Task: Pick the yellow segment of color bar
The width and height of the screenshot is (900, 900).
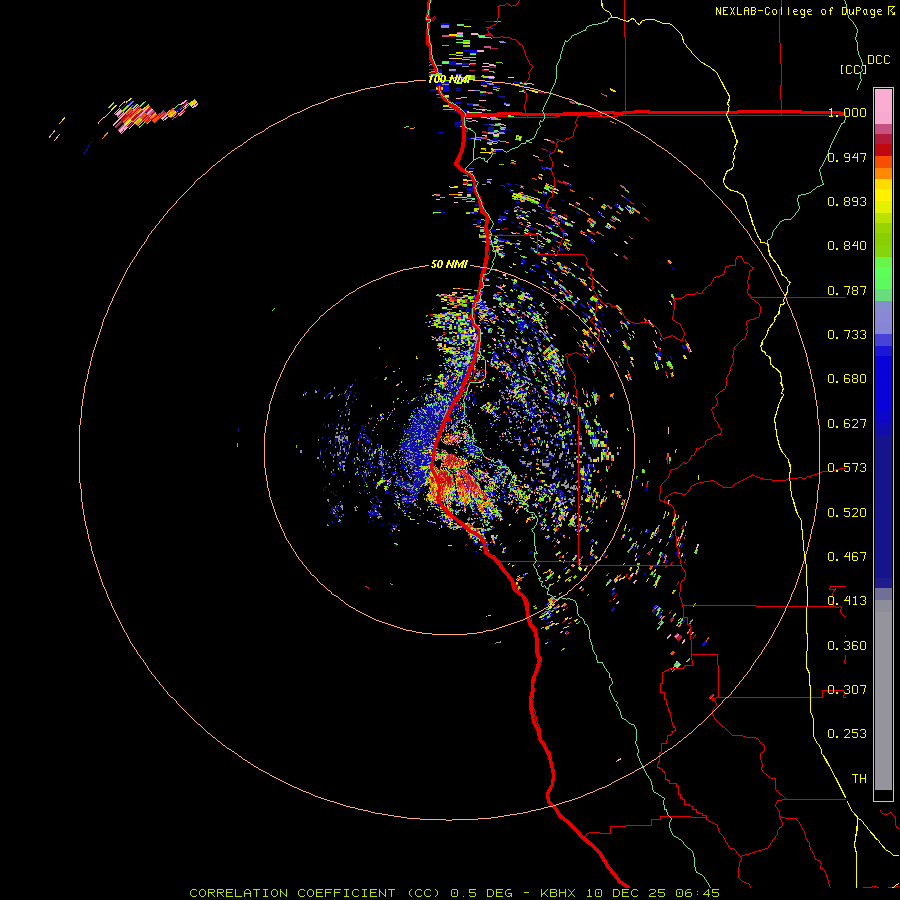Action: tap(883, 196)
